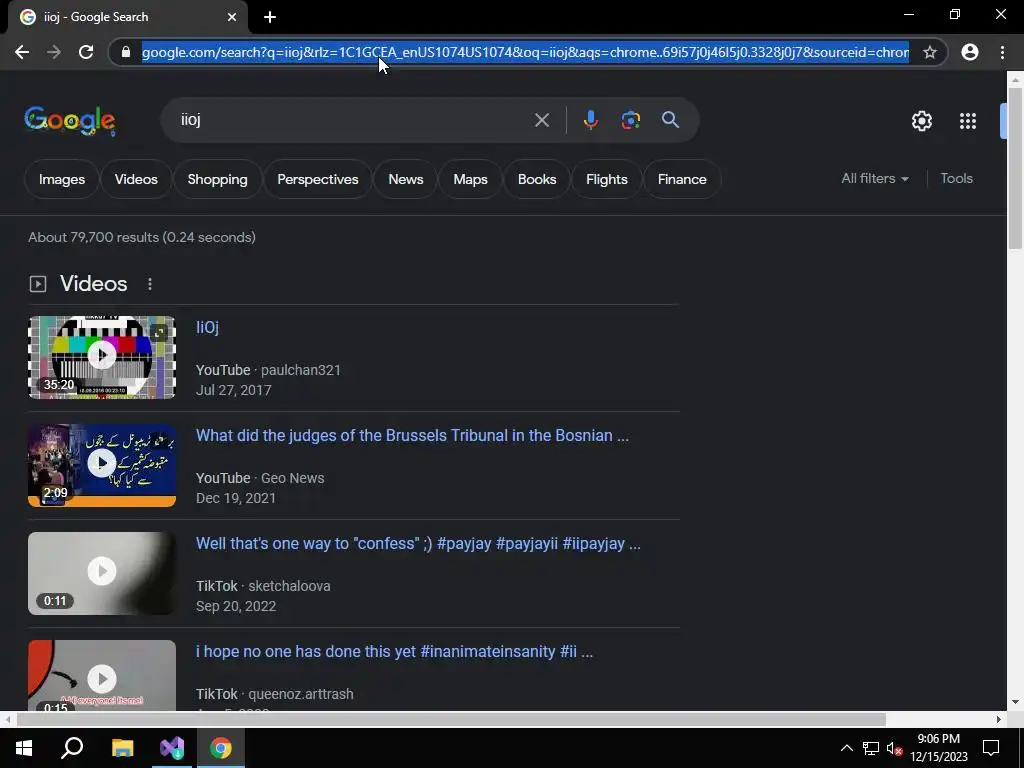Open the search Tools options
Viewport: 1024px width, 768px height.
click(x=956, y=178)
